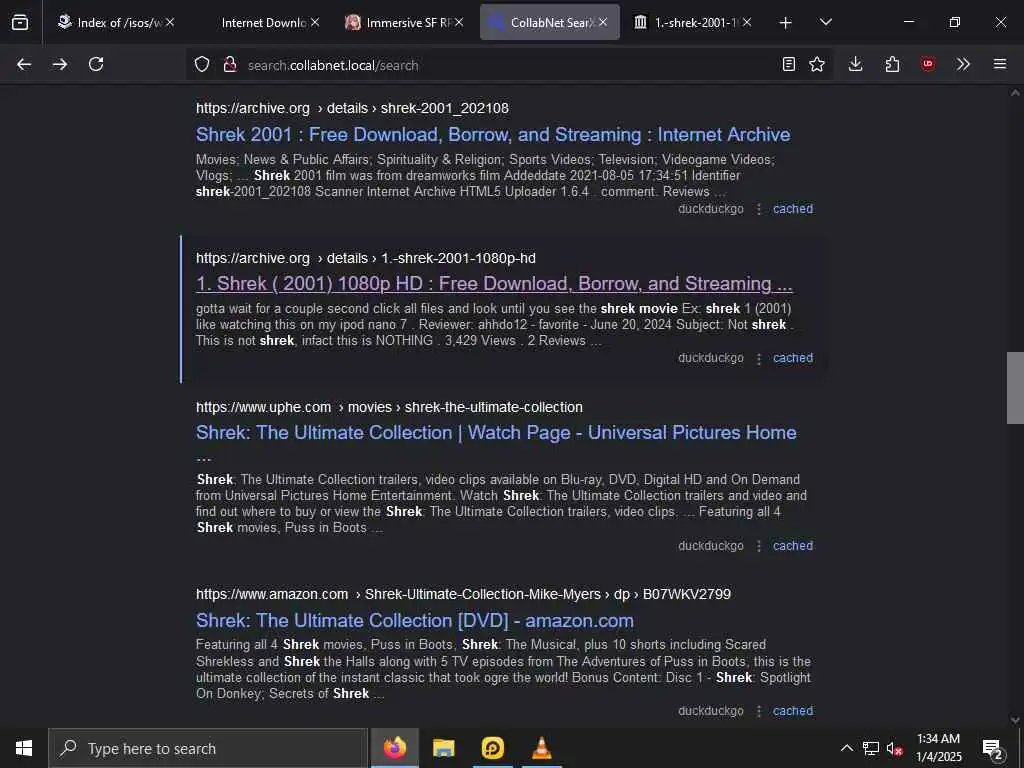Viewport: 1024px width, 768px height.
Task: Open Shrek Ultimate Collection Watch Page result
Action: (x=496, y=432)
